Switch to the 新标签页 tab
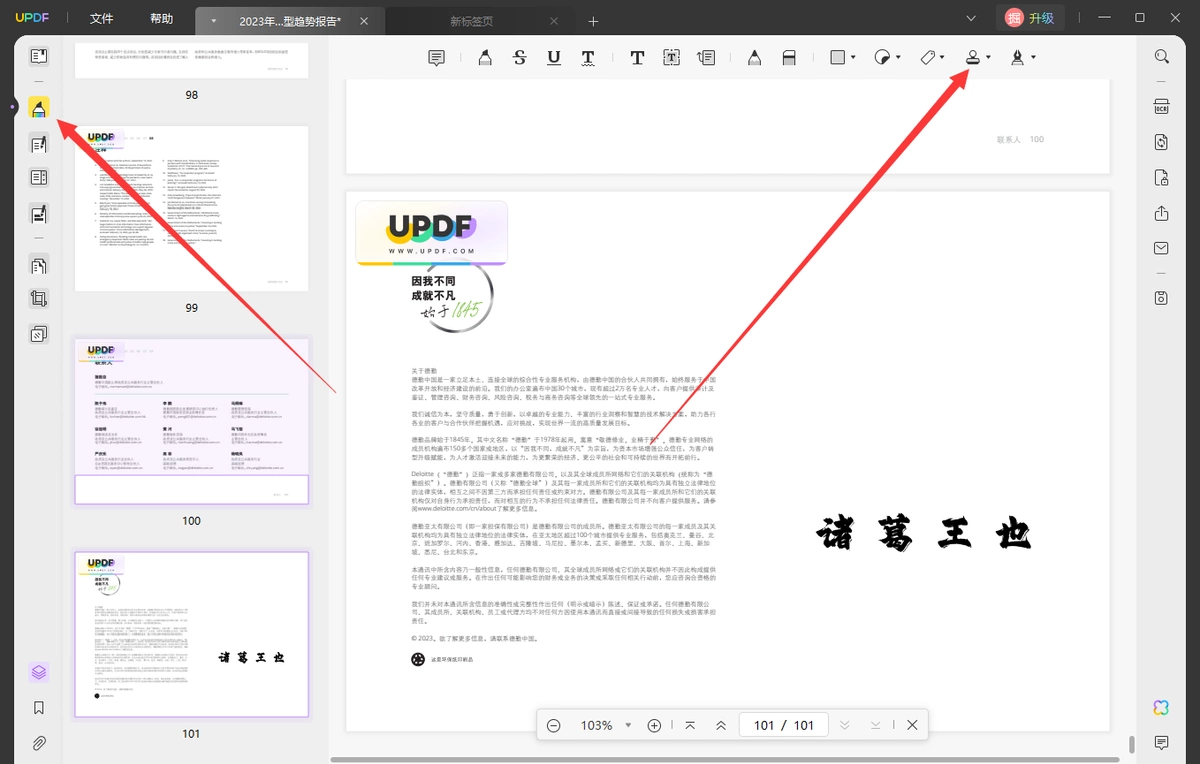 coord(471,21)
